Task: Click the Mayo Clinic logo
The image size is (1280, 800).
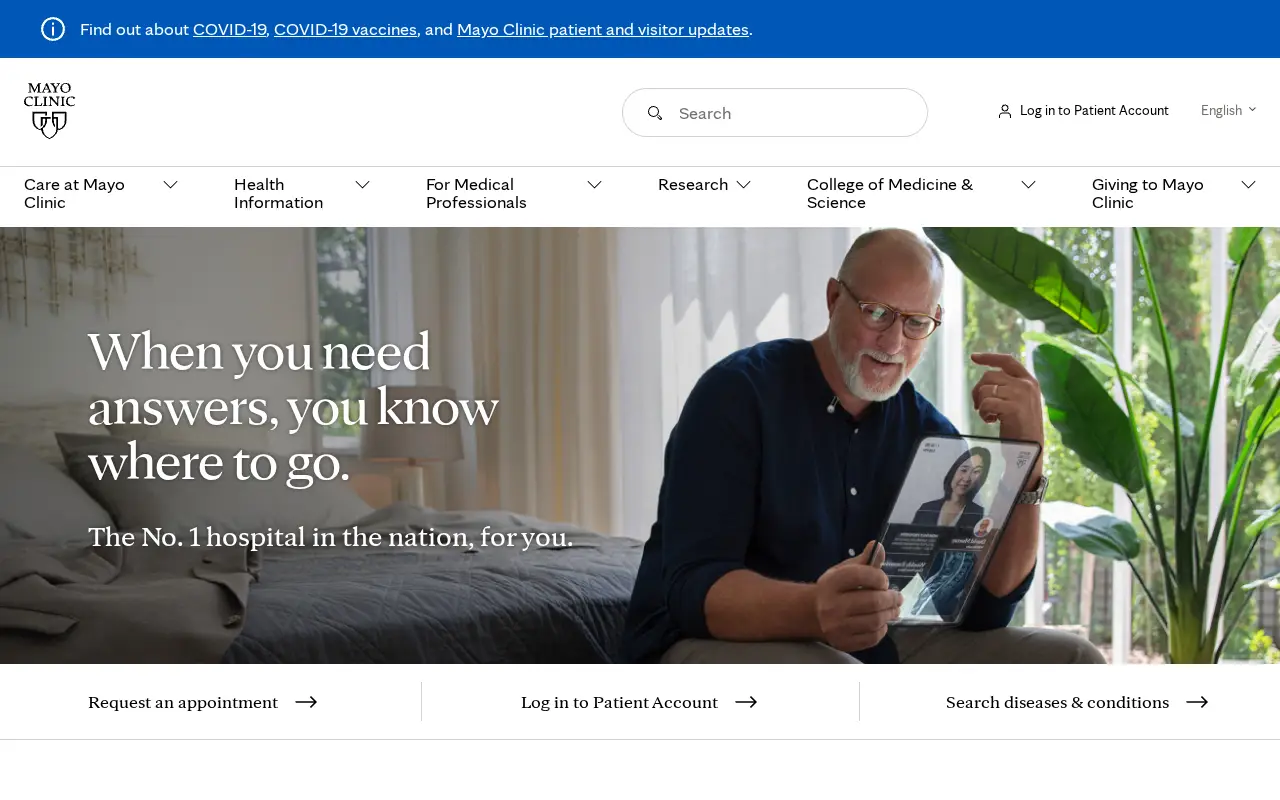Action: 49,111
